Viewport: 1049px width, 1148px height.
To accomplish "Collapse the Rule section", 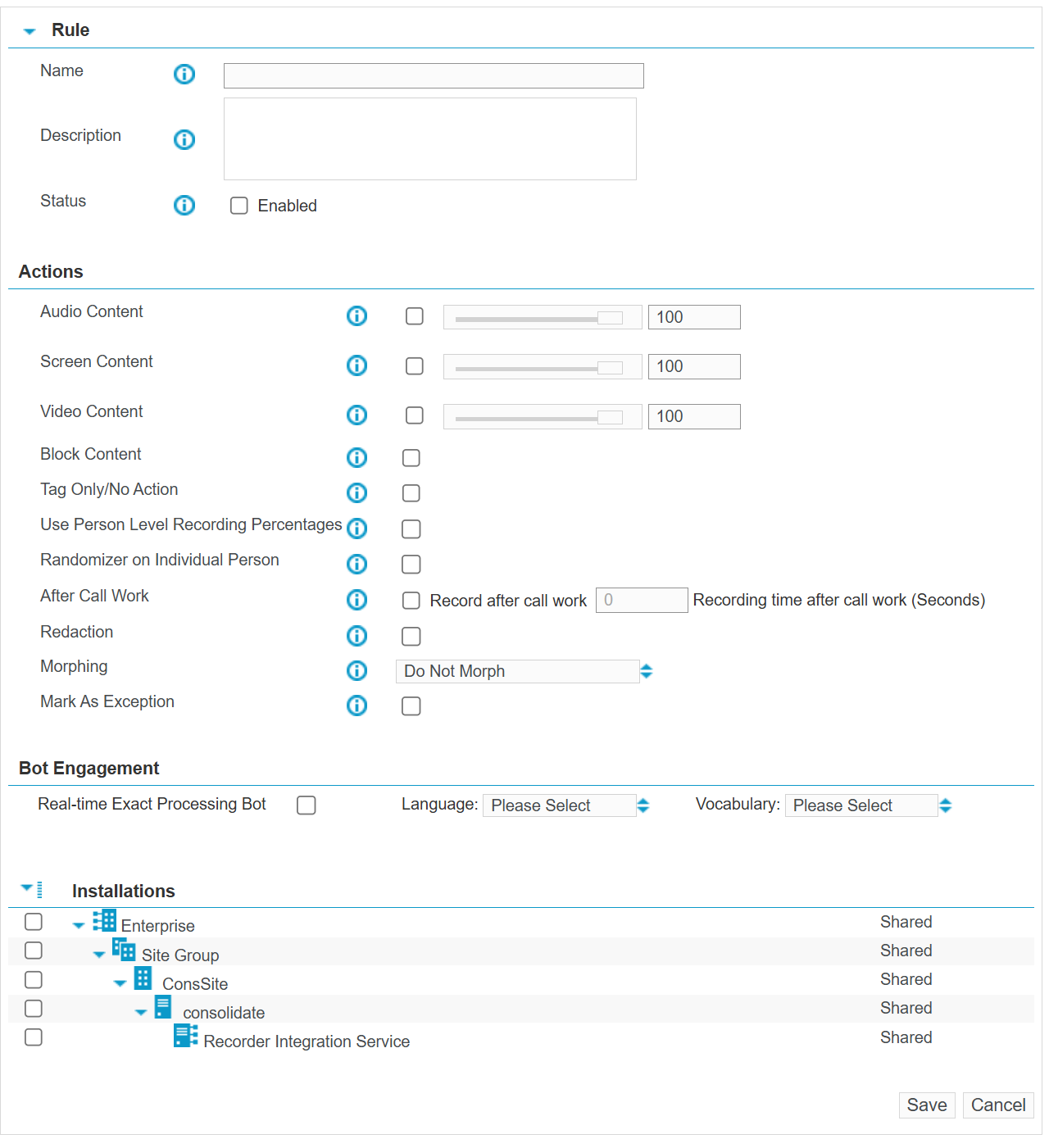I will point(30,29).
